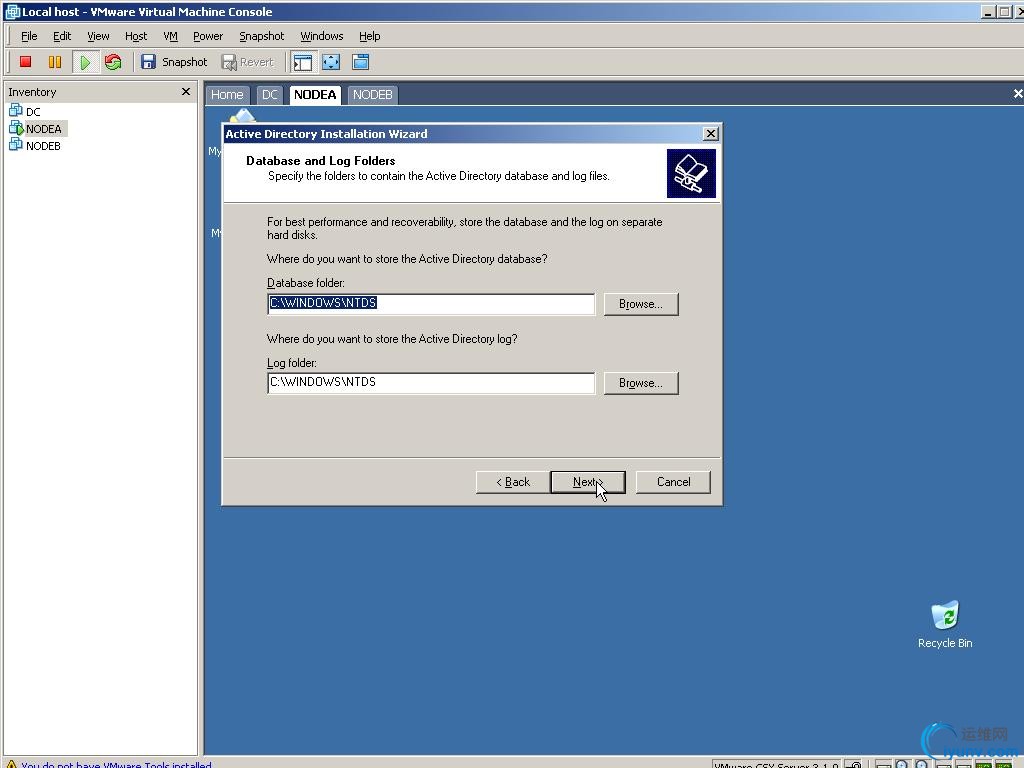Click the green Power On play icon
The width and height of the screenshot is (1024, 768).
pyautogui.click(x=85, y=62)
